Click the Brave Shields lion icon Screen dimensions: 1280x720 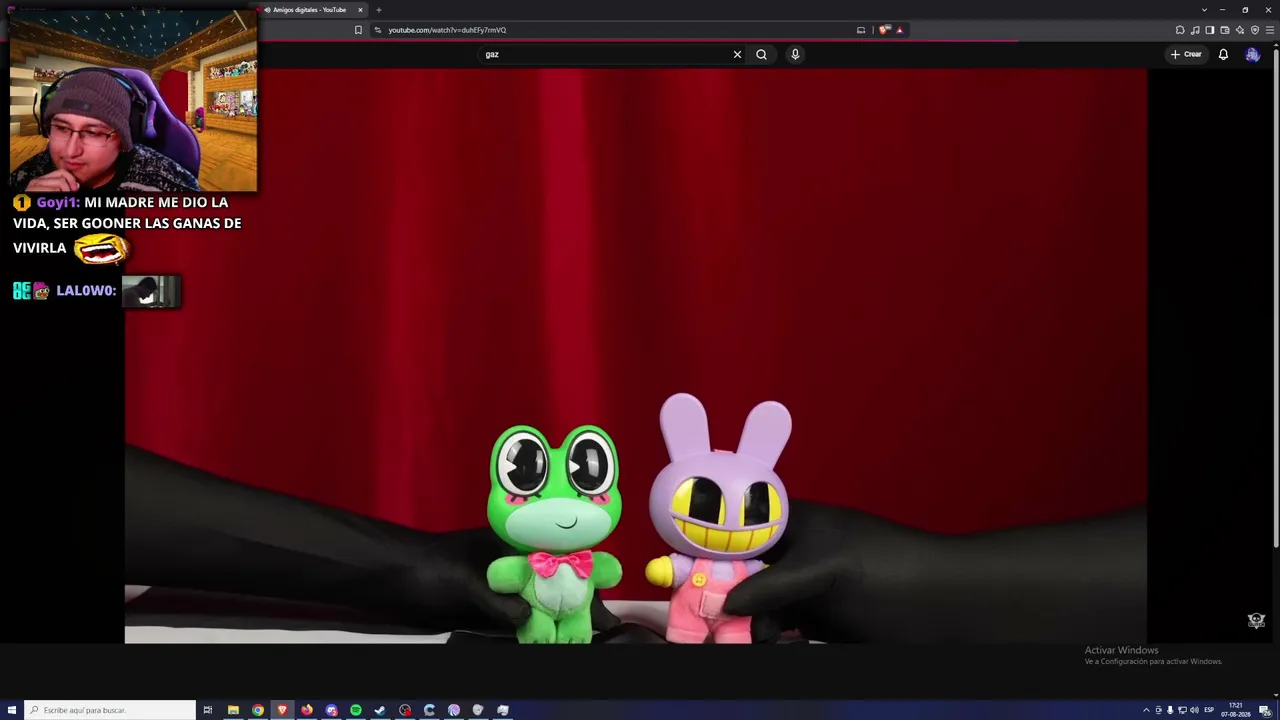coord(884,30)
